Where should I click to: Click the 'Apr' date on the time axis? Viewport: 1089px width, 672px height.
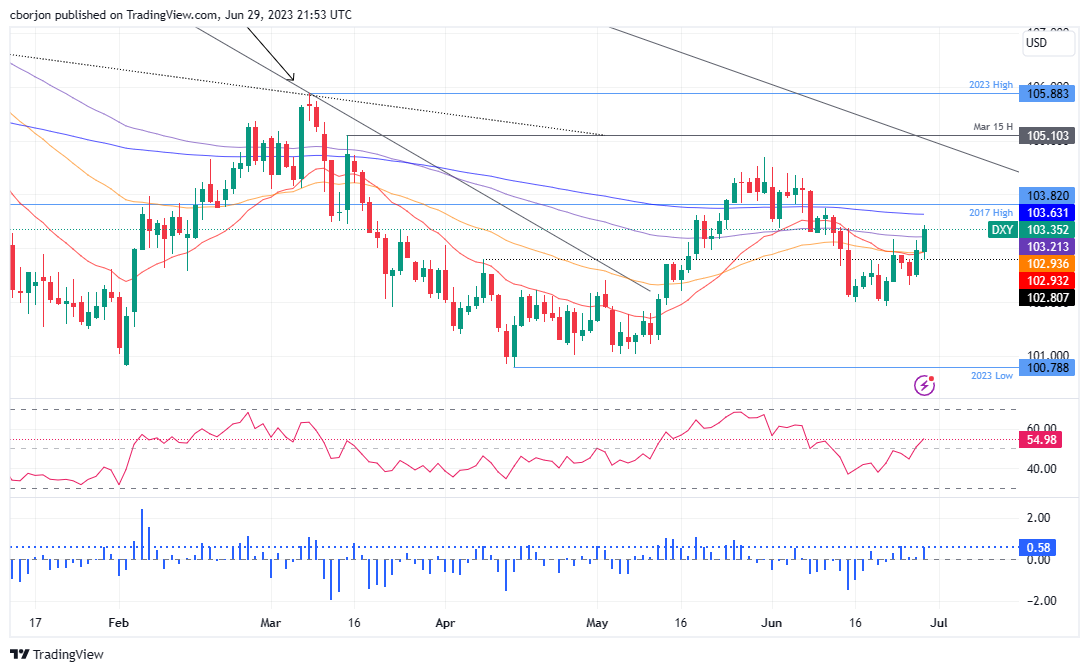coord(446,621)
